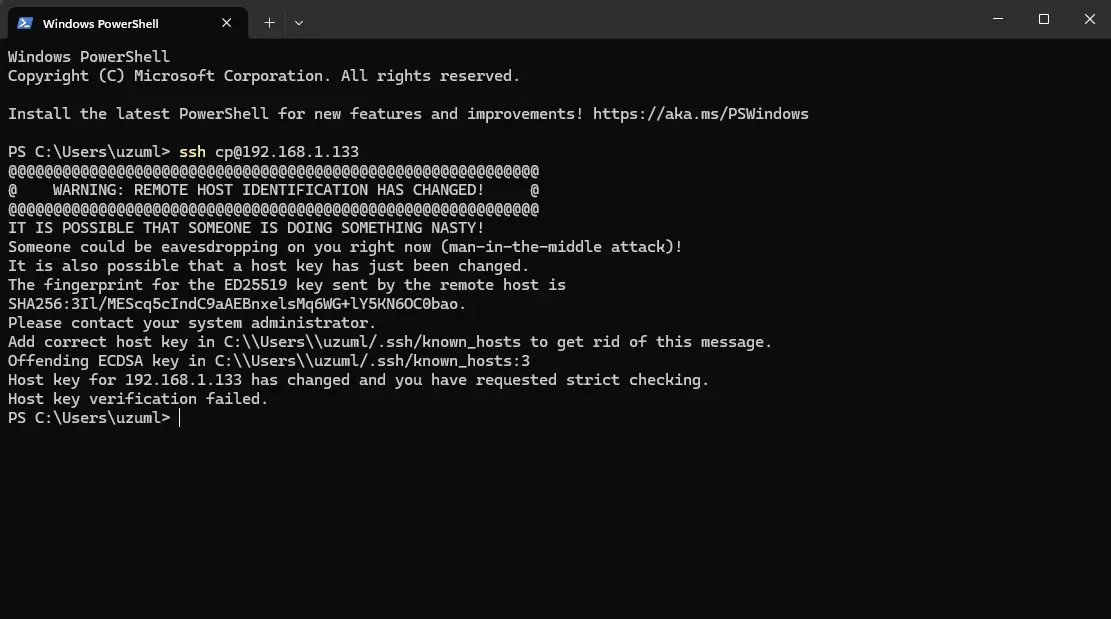
Task: Close the Windows PowerShell tab
Action: click(x=227, y=23)
